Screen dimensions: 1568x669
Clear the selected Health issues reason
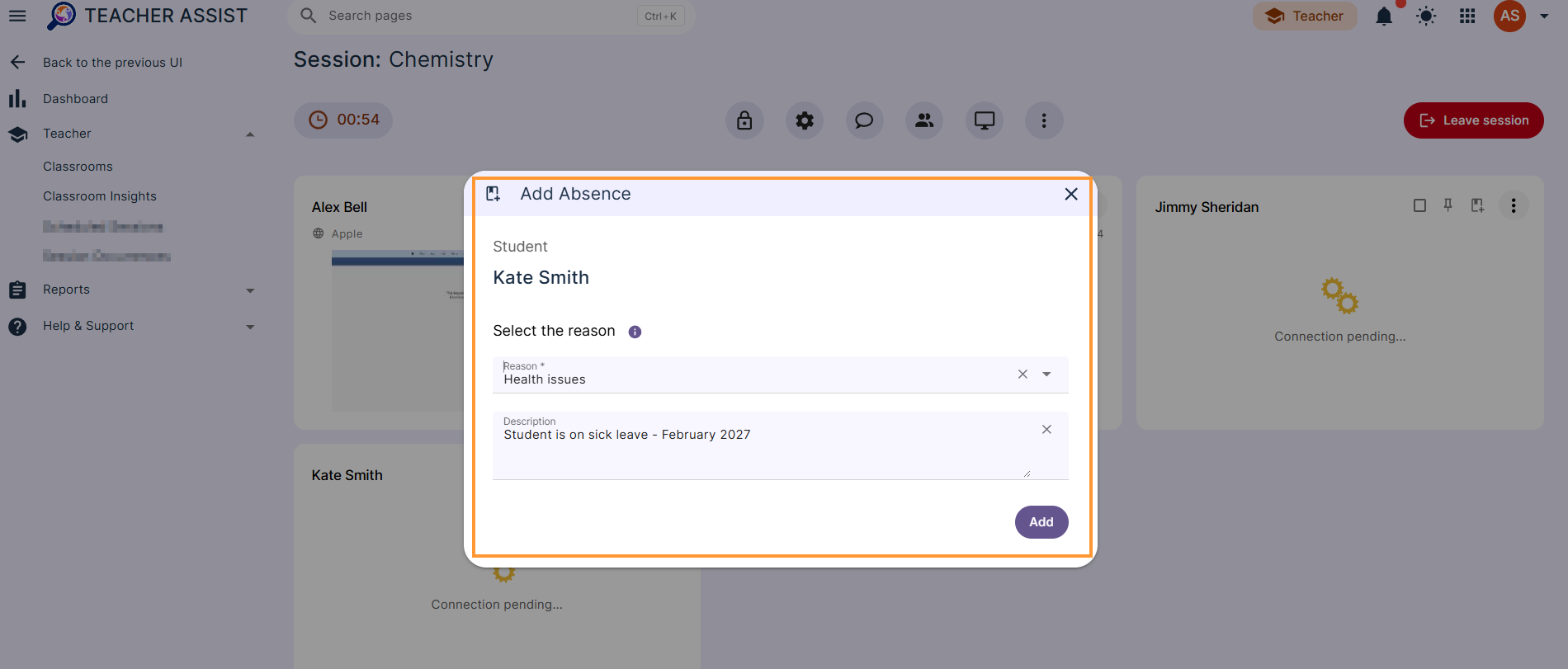pyautogui.click(x=1023, y=374)
